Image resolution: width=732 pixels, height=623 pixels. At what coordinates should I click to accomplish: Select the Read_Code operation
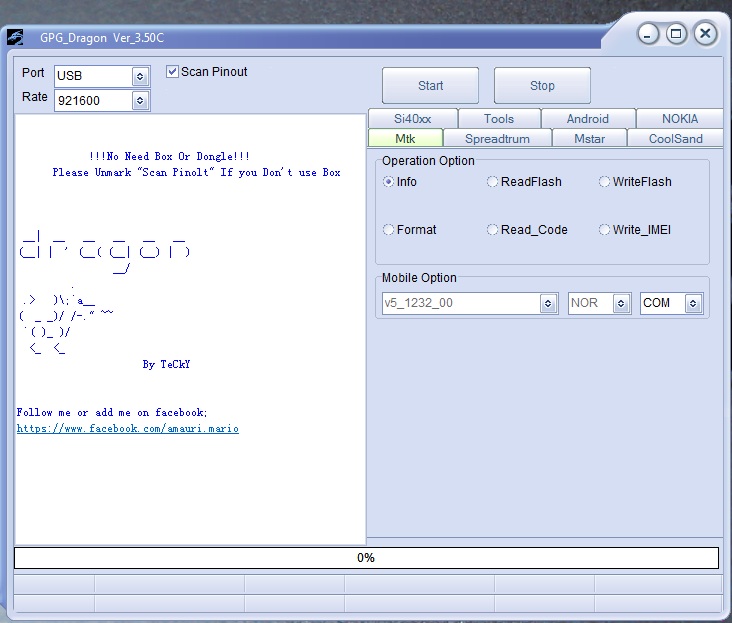[493, 230]
